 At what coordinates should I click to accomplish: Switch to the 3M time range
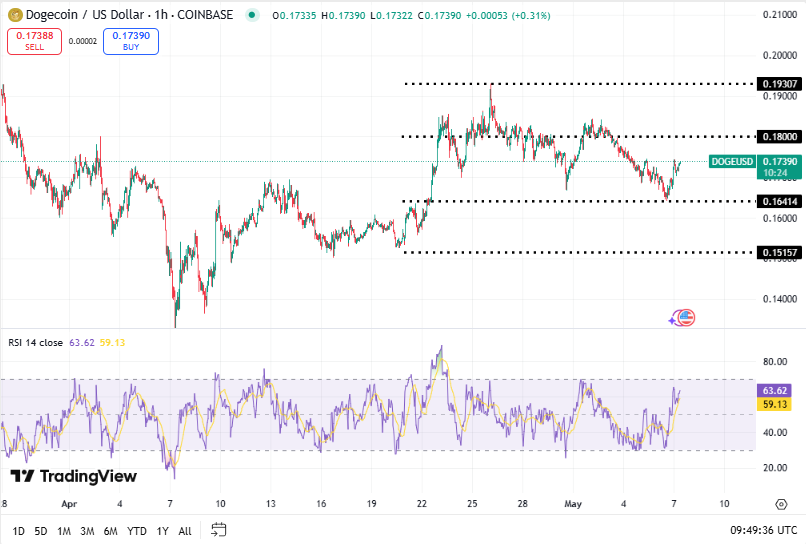87,531
